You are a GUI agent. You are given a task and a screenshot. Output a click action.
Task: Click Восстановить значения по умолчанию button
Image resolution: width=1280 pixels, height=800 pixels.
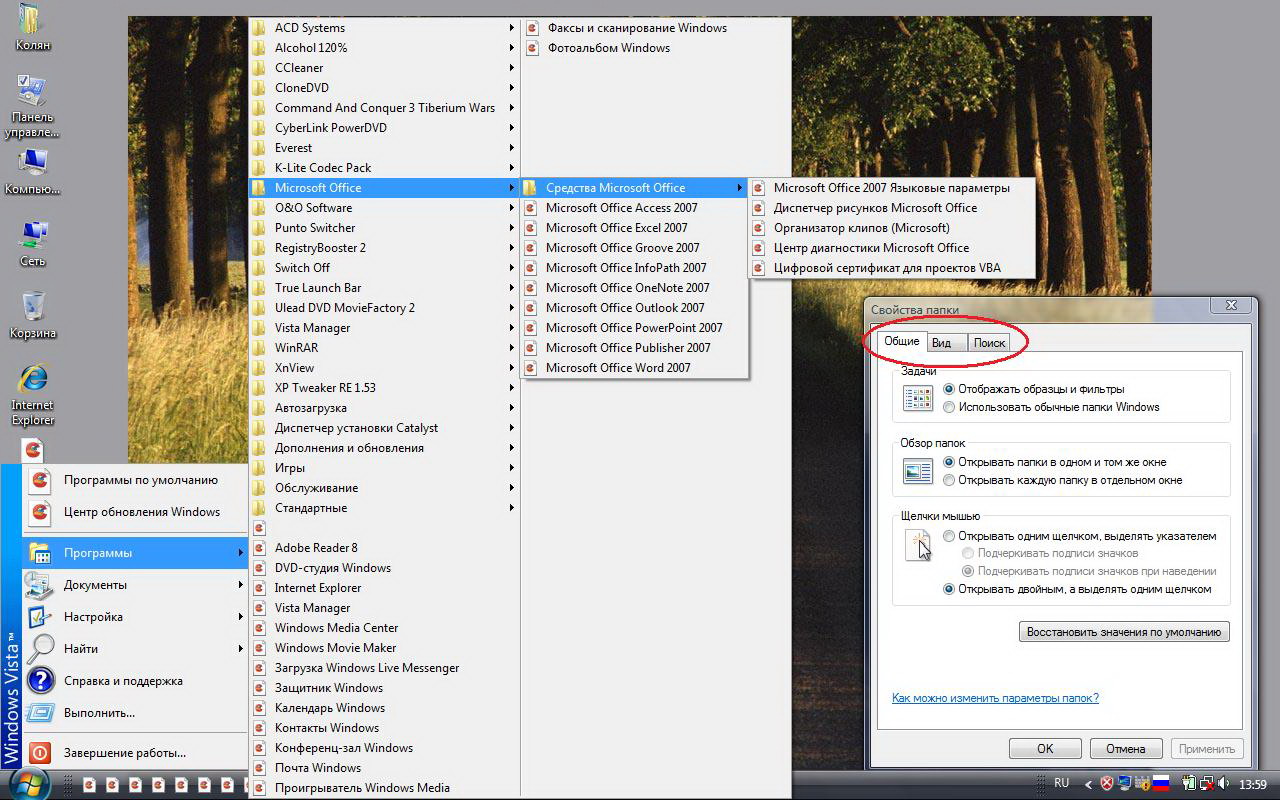1124,632
